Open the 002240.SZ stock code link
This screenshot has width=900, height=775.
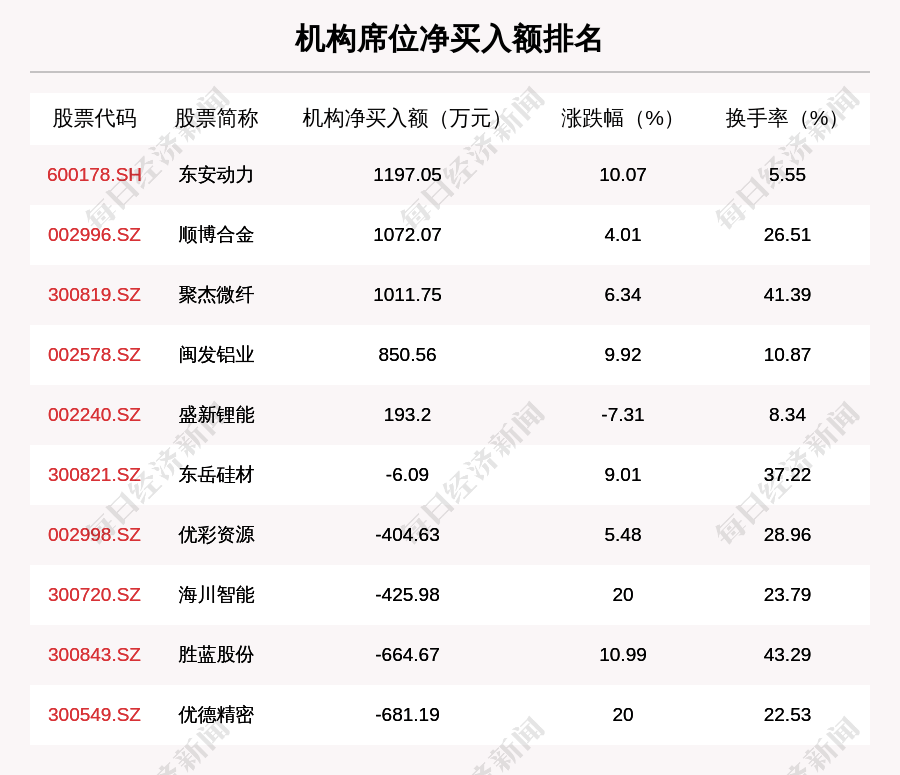(94, 415)
